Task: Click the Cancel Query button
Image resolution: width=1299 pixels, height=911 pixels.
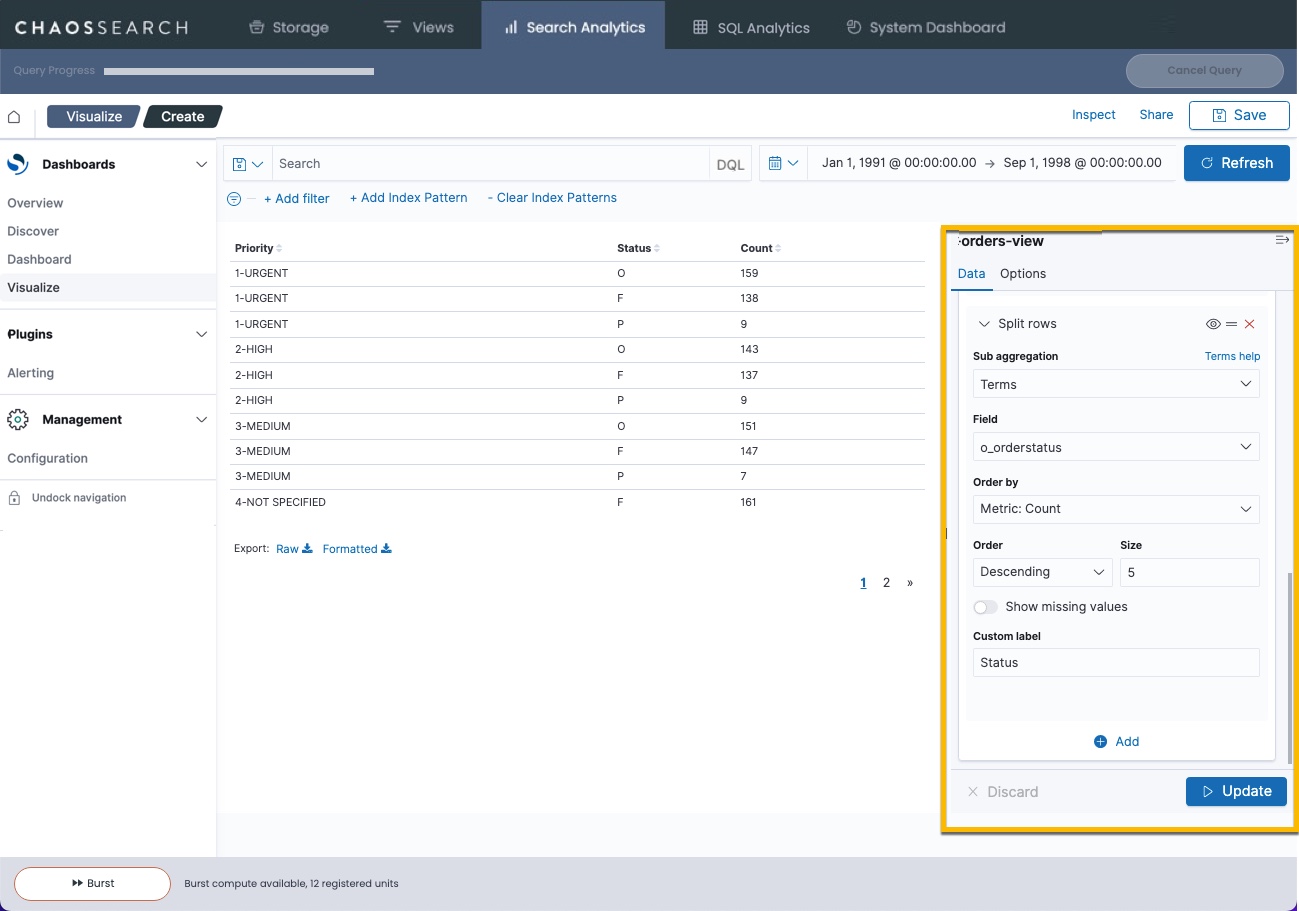Action: 1204,70
